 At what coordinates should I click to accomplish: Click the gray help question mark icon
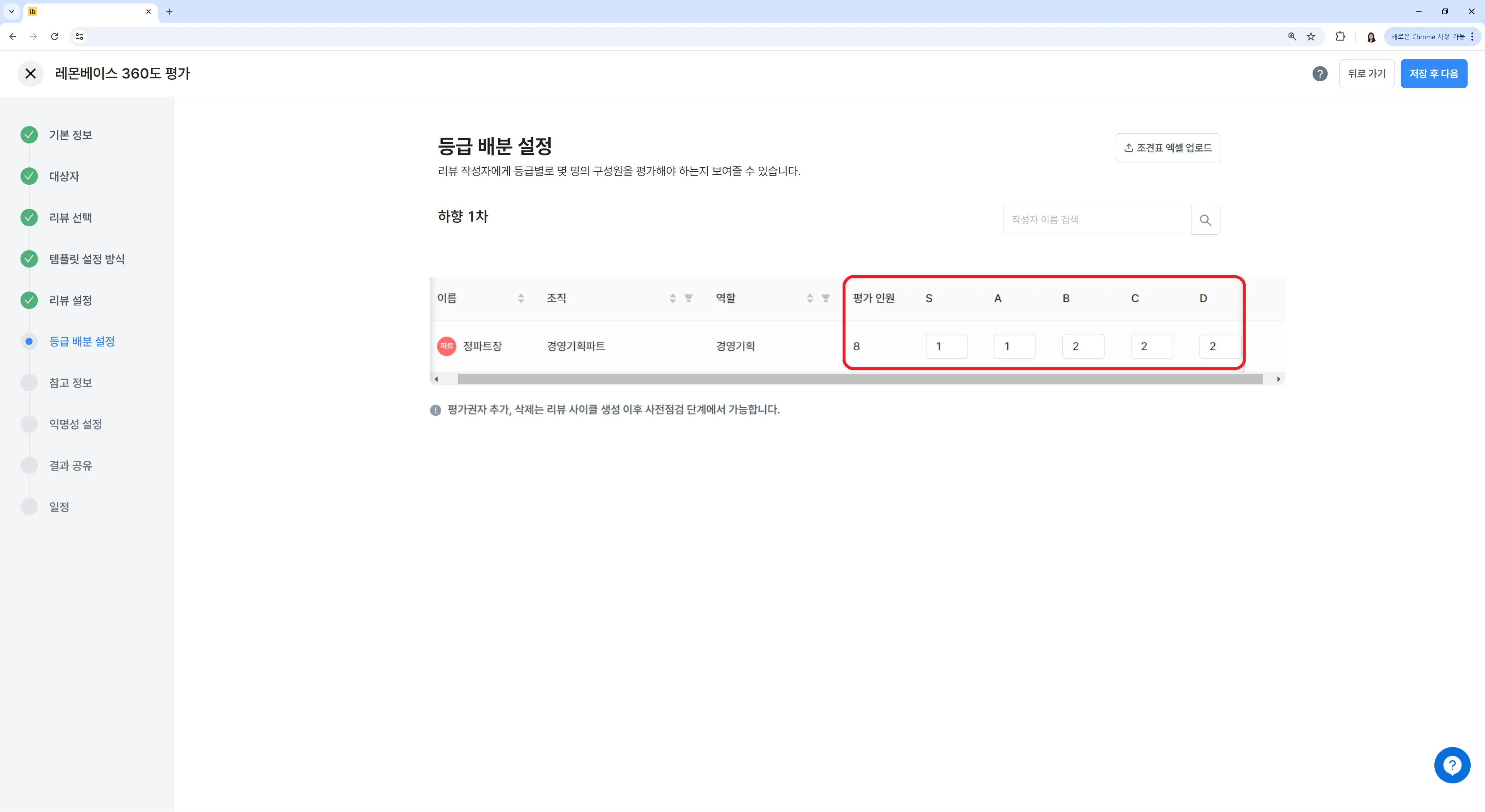coord(1319,74)
